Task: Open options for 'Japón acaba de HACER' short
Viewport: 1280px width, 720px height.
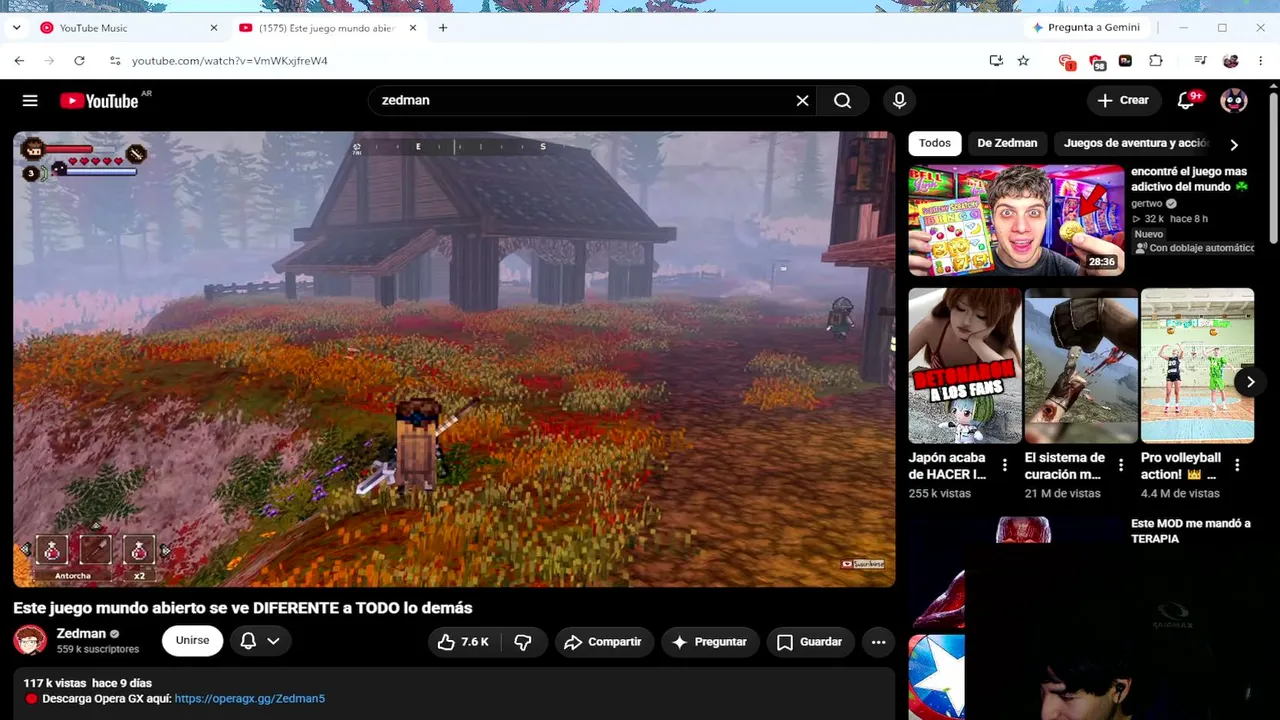Action: pyautogui.click(x=1005, y=466)
